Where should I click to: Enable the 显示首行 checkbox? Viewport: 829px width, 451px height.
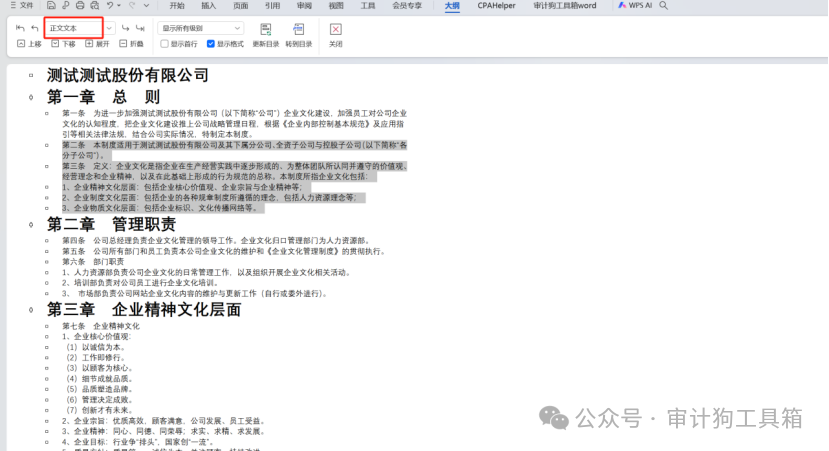coord(164,44)
